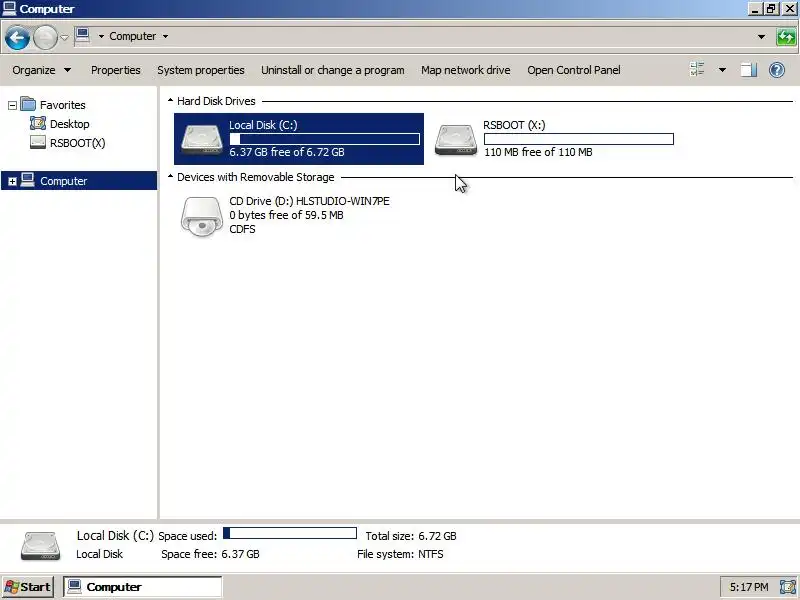The height and width of the screenshot is (600, 800).
Task: Click the CDFS file system label
Action: [242, 229]
